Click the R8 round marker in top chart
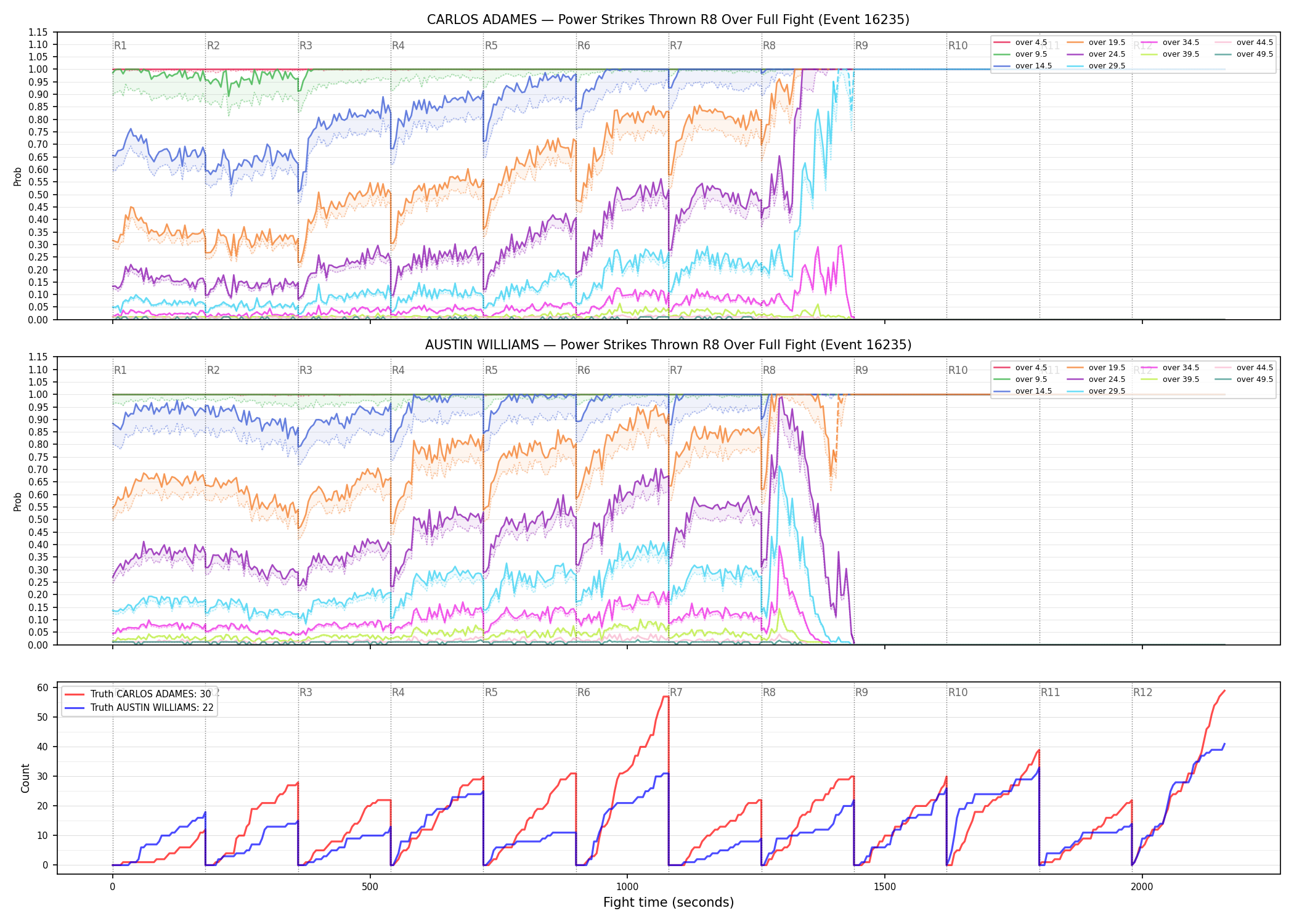The image size is (1294, 924). (769, 46)
